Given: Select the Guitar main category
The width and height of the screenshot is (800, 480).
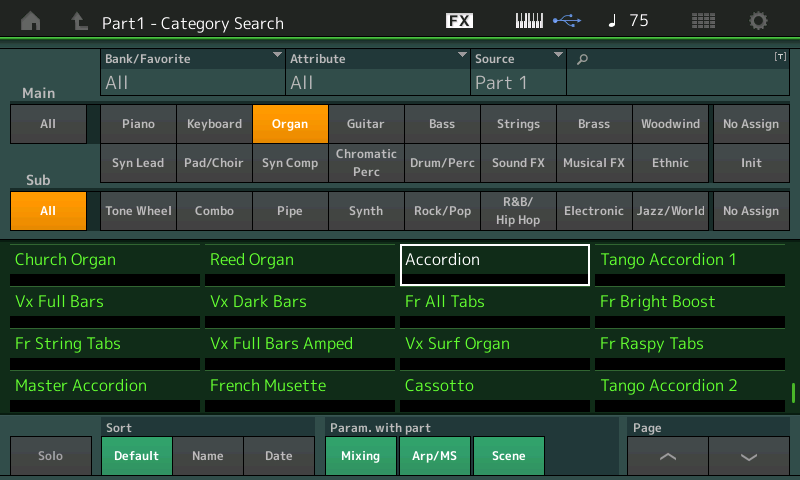Looking at the screenshot, I should (x=366, y=124).
